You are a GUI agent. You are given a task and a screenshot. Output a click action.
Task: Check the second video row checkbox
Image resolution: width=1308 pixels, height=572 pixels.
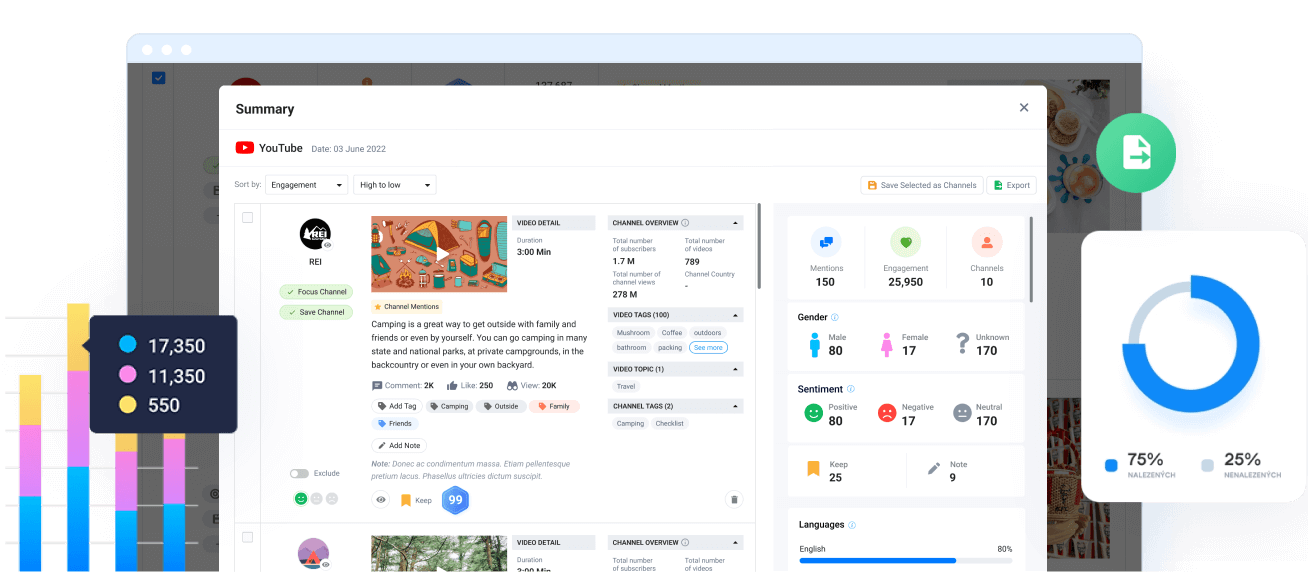click(248, 537)
